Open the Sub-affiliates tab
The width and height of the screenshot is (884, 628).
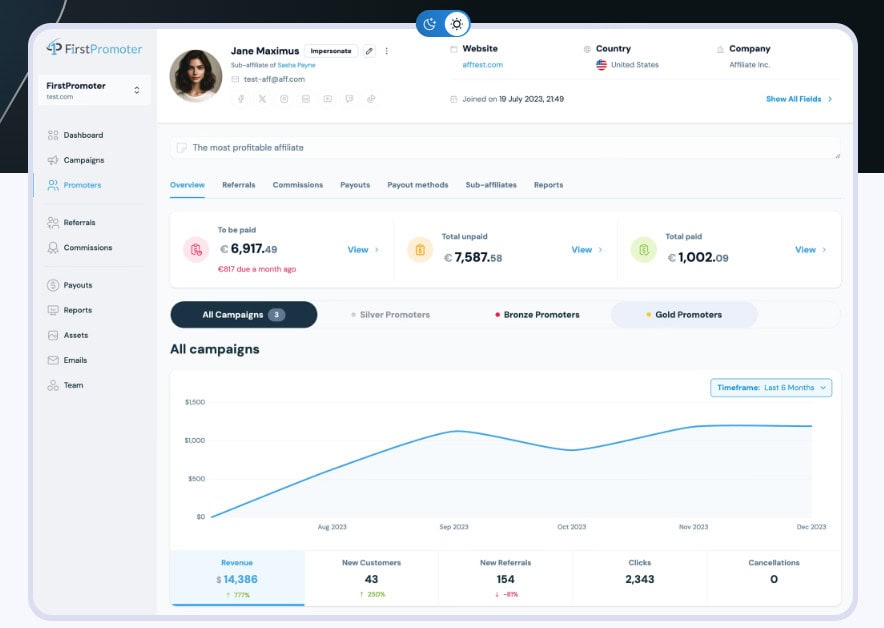[x=491, y=185]
